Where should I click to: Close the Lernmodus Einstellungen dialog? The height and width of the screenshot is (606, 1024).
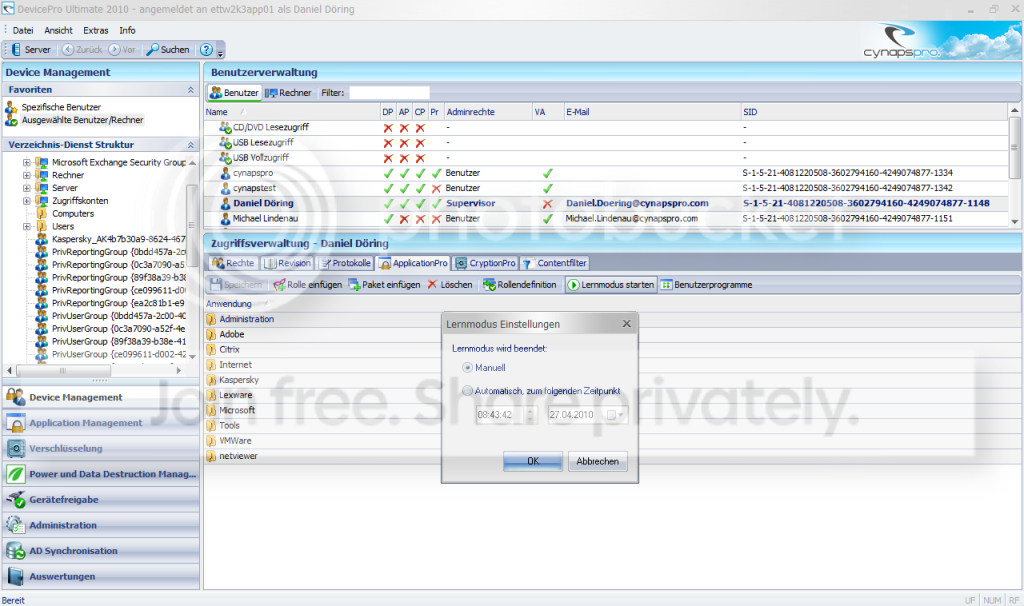[626, 324]
